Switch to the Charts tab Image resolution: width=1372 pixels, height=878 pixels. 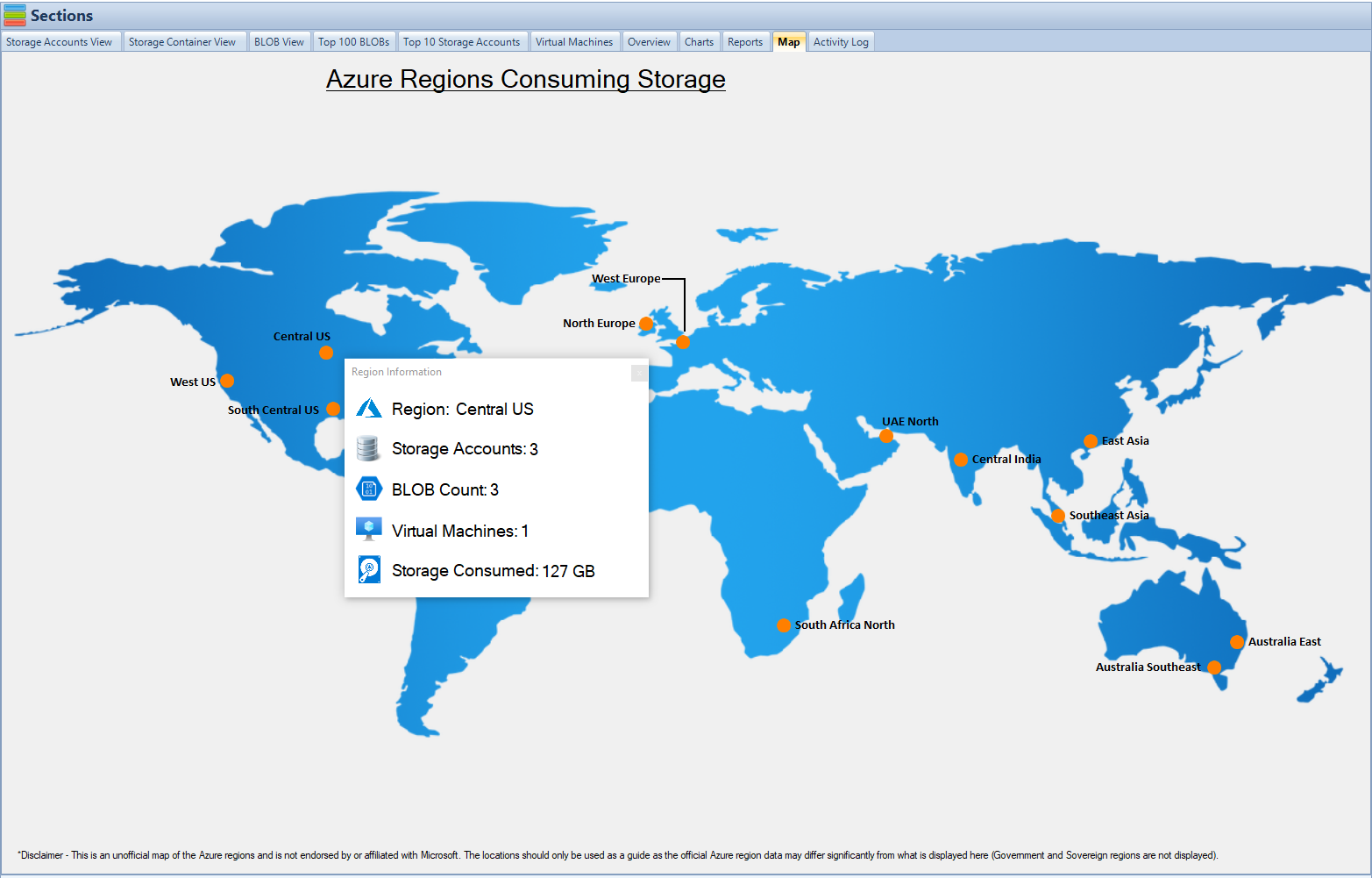click(699, 41)
